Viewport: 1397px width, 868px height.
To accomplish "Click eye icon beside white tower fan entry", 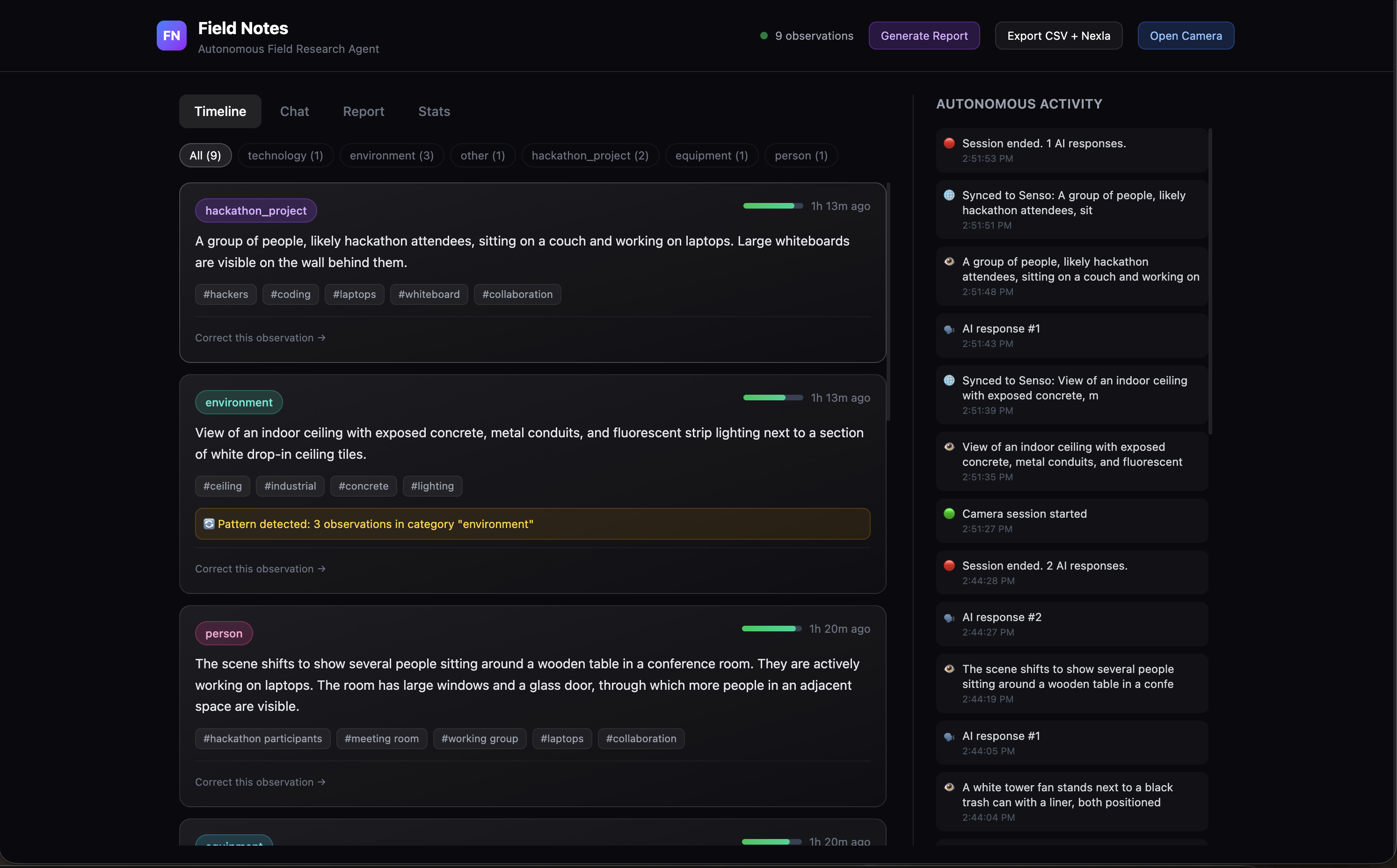I will point(949,788).
